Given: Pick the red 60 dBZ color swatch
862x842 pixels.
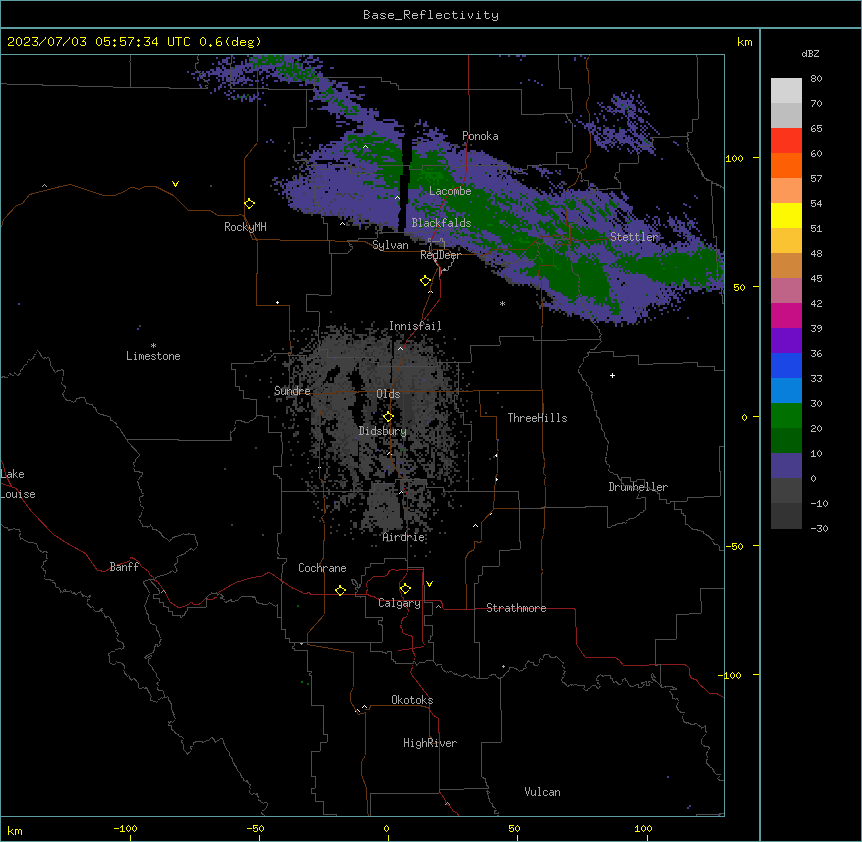Looking at the screenshot, I should click(x=786, y=141).
